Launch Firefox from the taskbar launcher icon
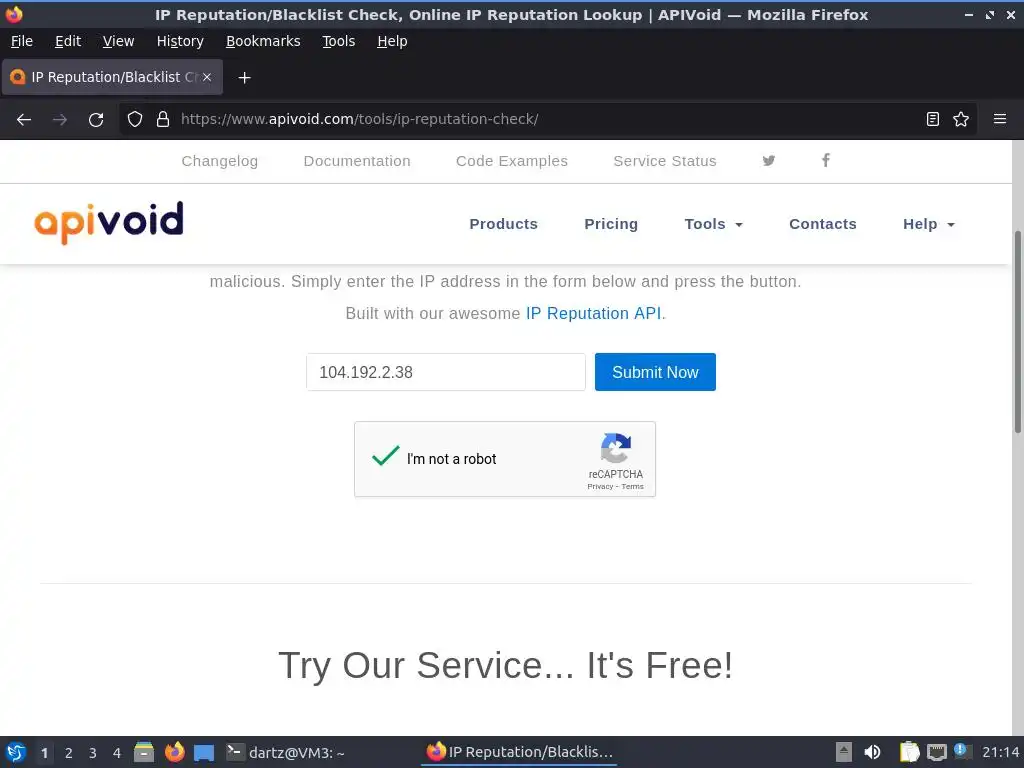1024x768 pixels. [x=174, y=752]
